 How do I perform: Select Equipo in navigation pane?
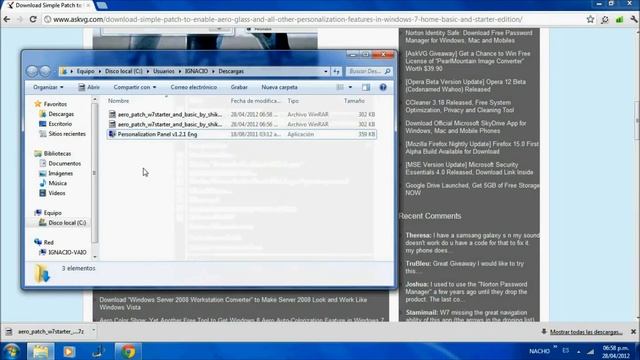pos(48,213)
